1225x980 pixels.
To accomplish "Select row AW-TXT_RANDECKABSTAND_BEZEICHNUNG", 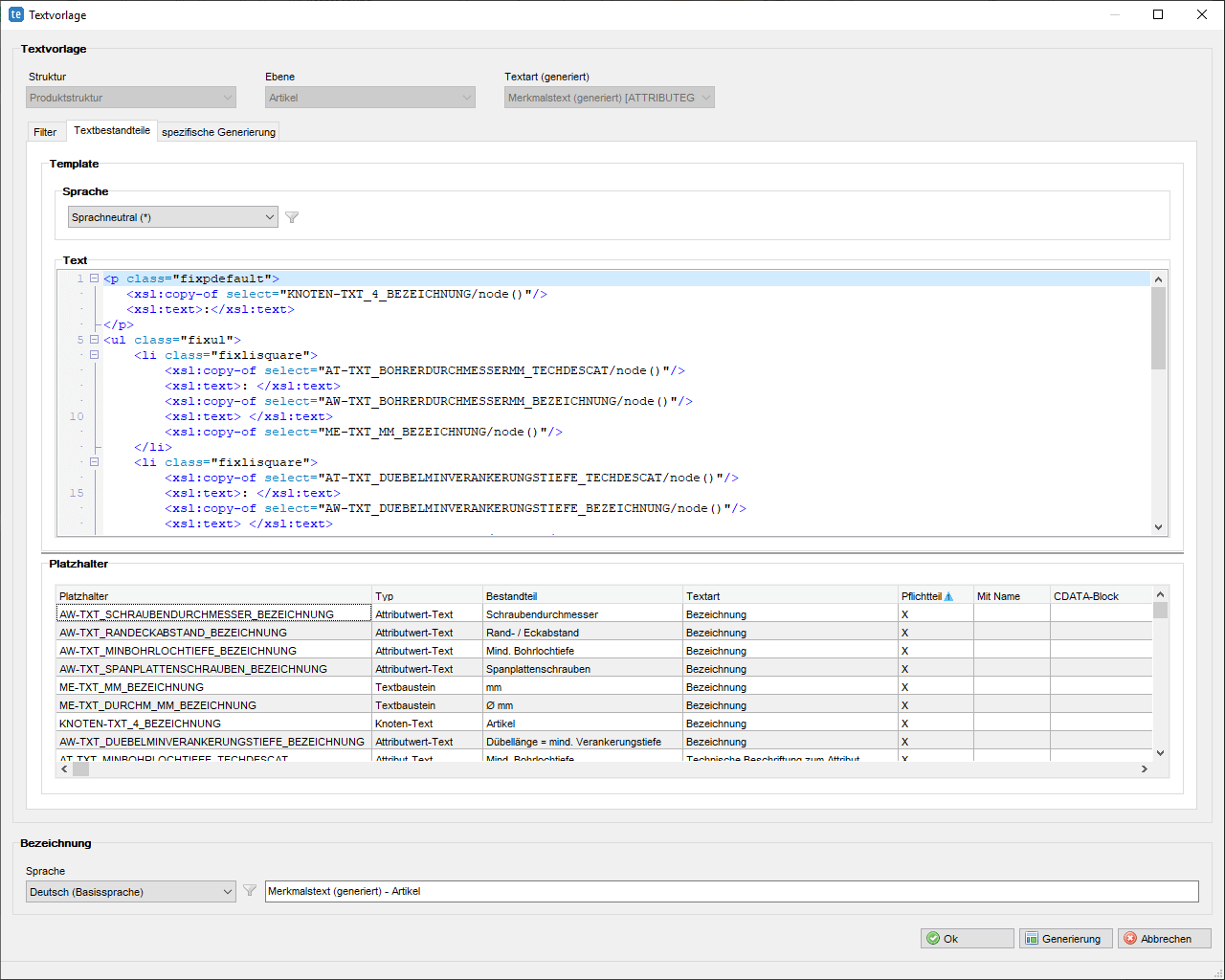I will [x=604, y=633].
